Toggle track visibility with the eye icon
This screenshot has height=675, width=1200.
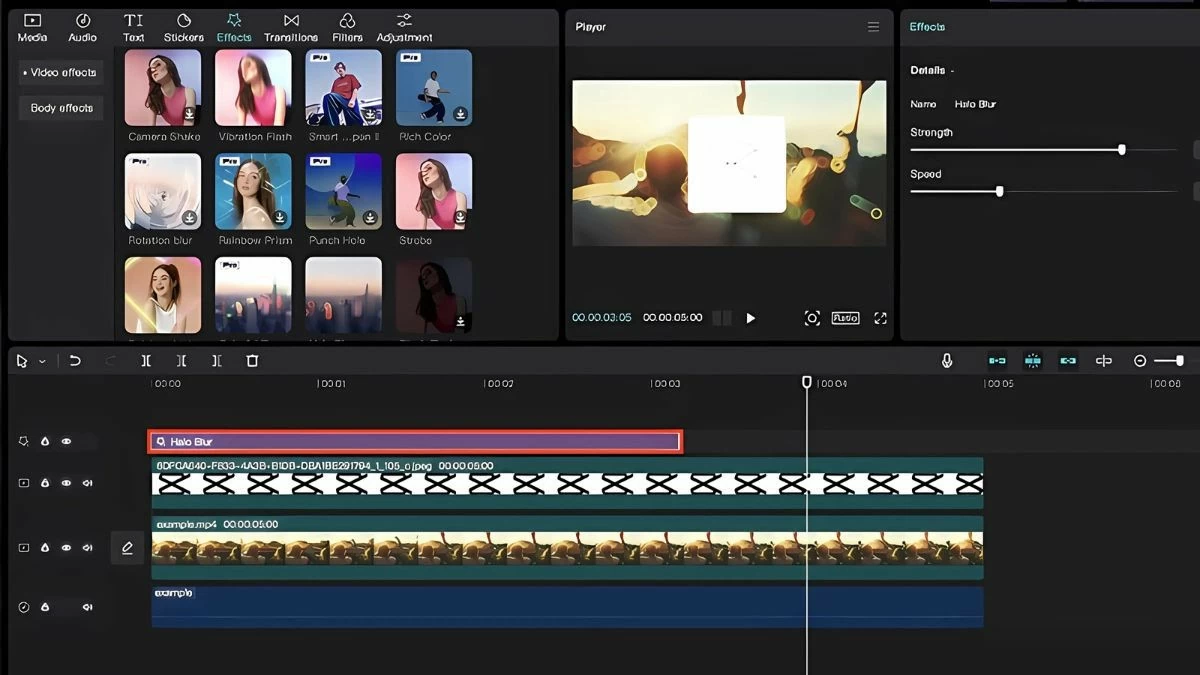[x=65, y=441]
